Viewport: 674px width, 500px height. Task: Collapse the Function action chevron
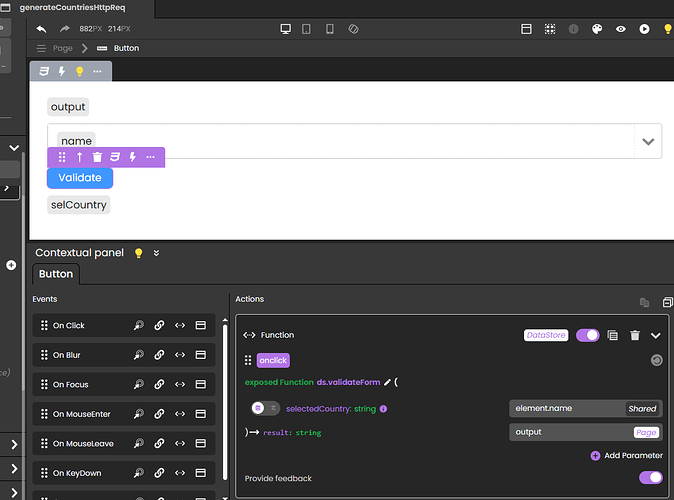(656, 336)
